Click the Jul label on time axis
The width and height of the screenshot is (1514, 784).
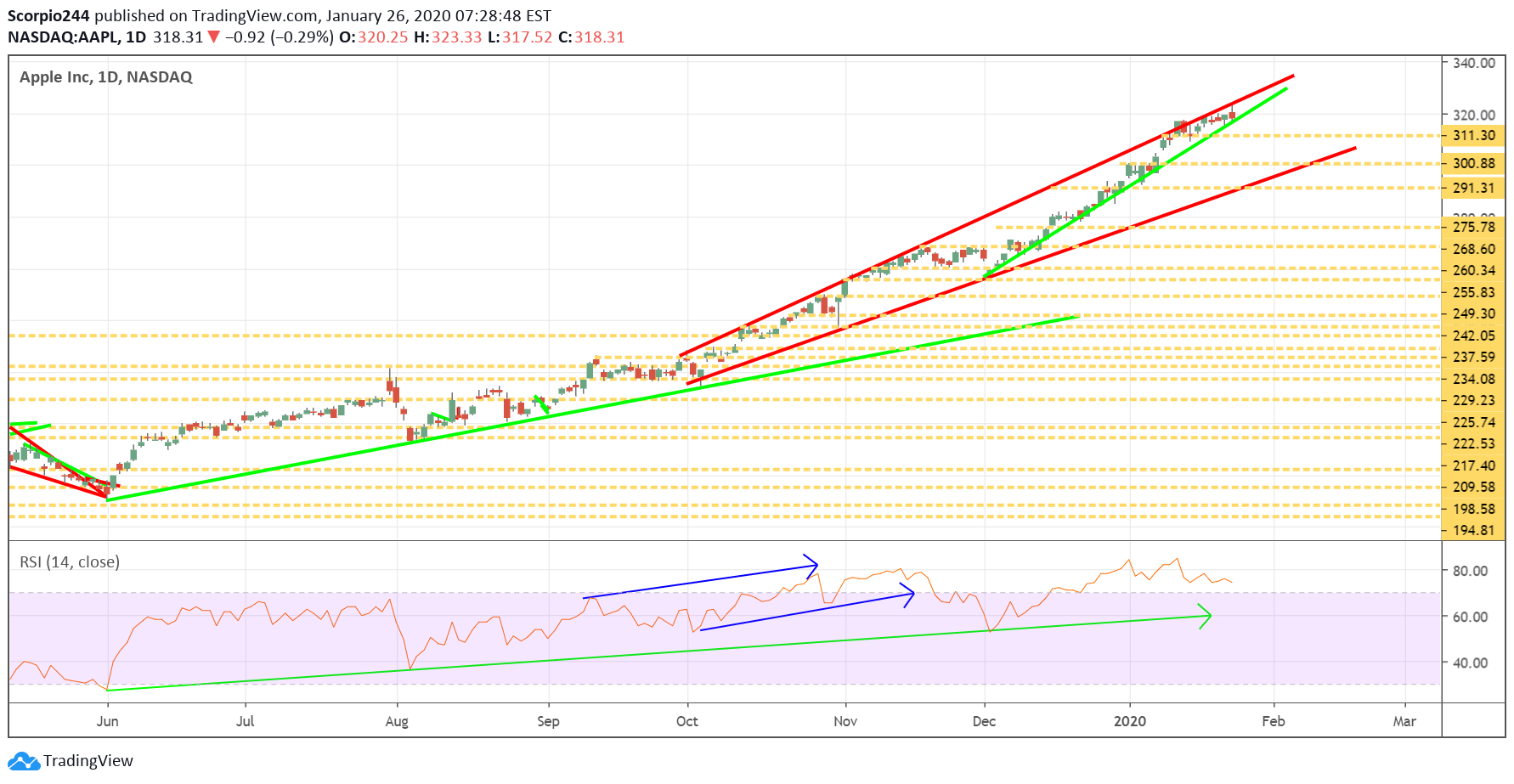pyautogui.click(x=246, y=722)
